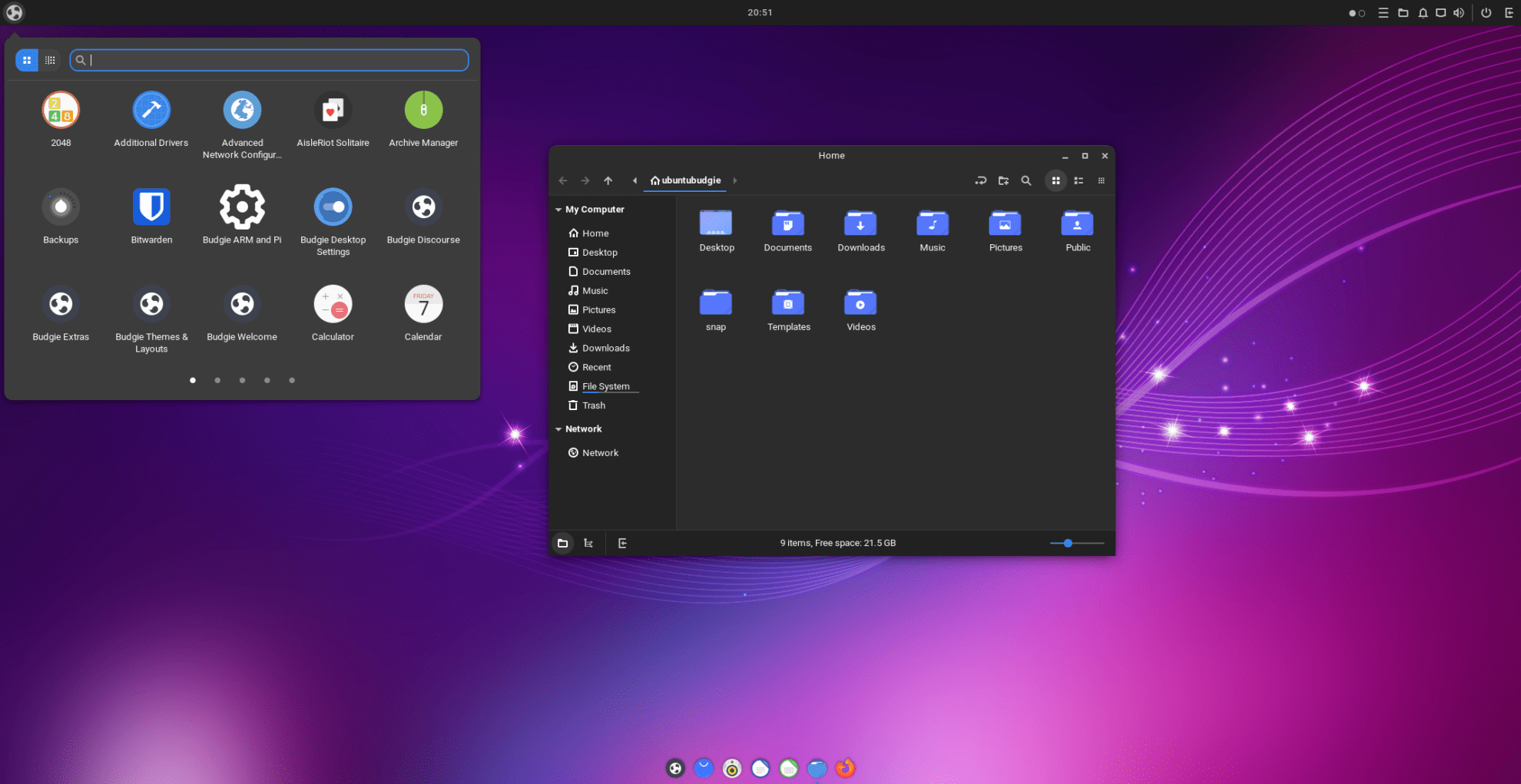Image resolution: width=1521 pixels, height=784 pixels.
Task: Select Downloads in the sidebar
Action: pos(606,348)
